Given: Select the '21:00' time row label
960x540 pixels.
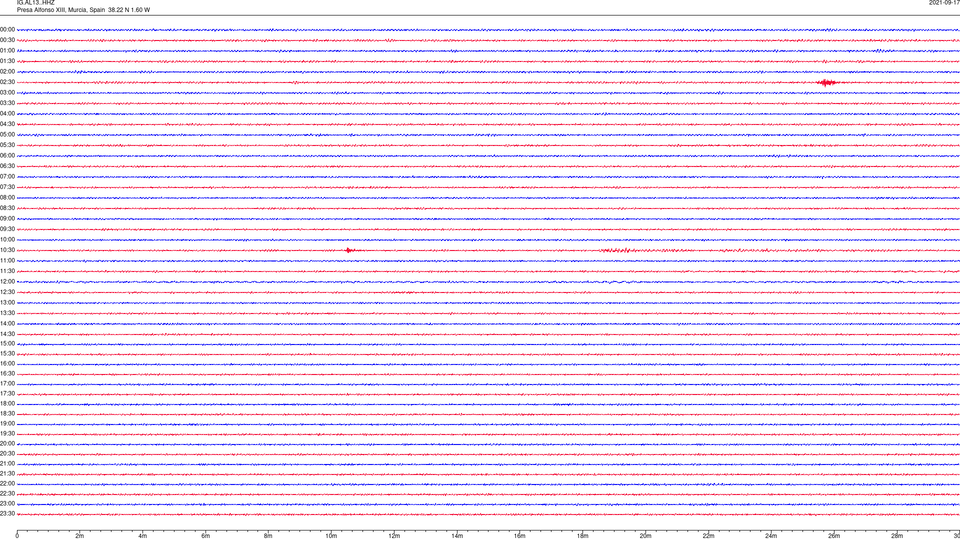Looking at the screenshot, I should coord(7,464).
